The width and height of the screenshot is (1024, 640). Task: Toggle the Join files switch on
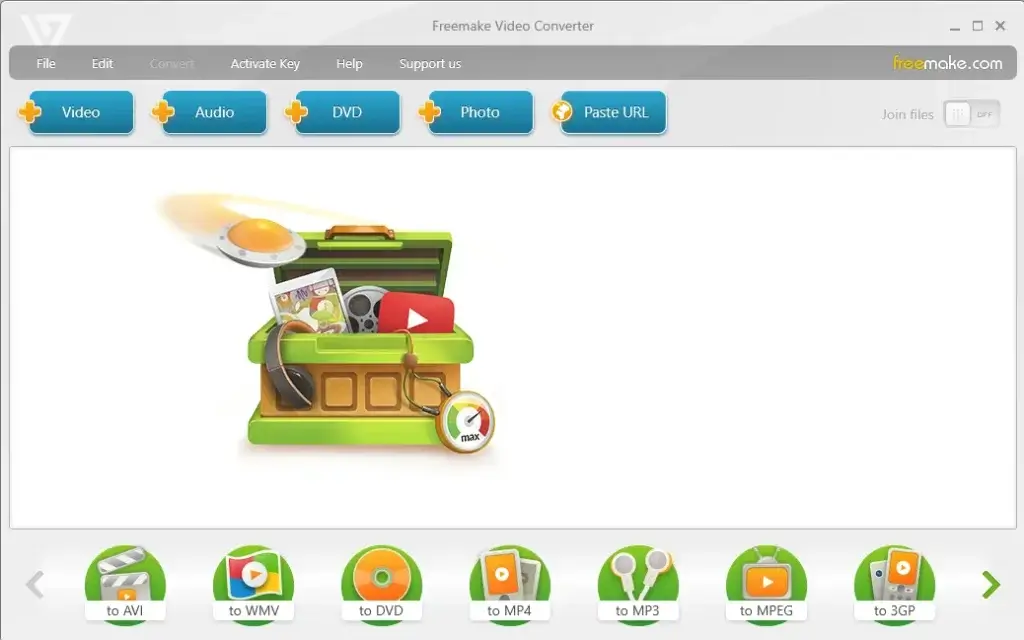tap(971, 114)
